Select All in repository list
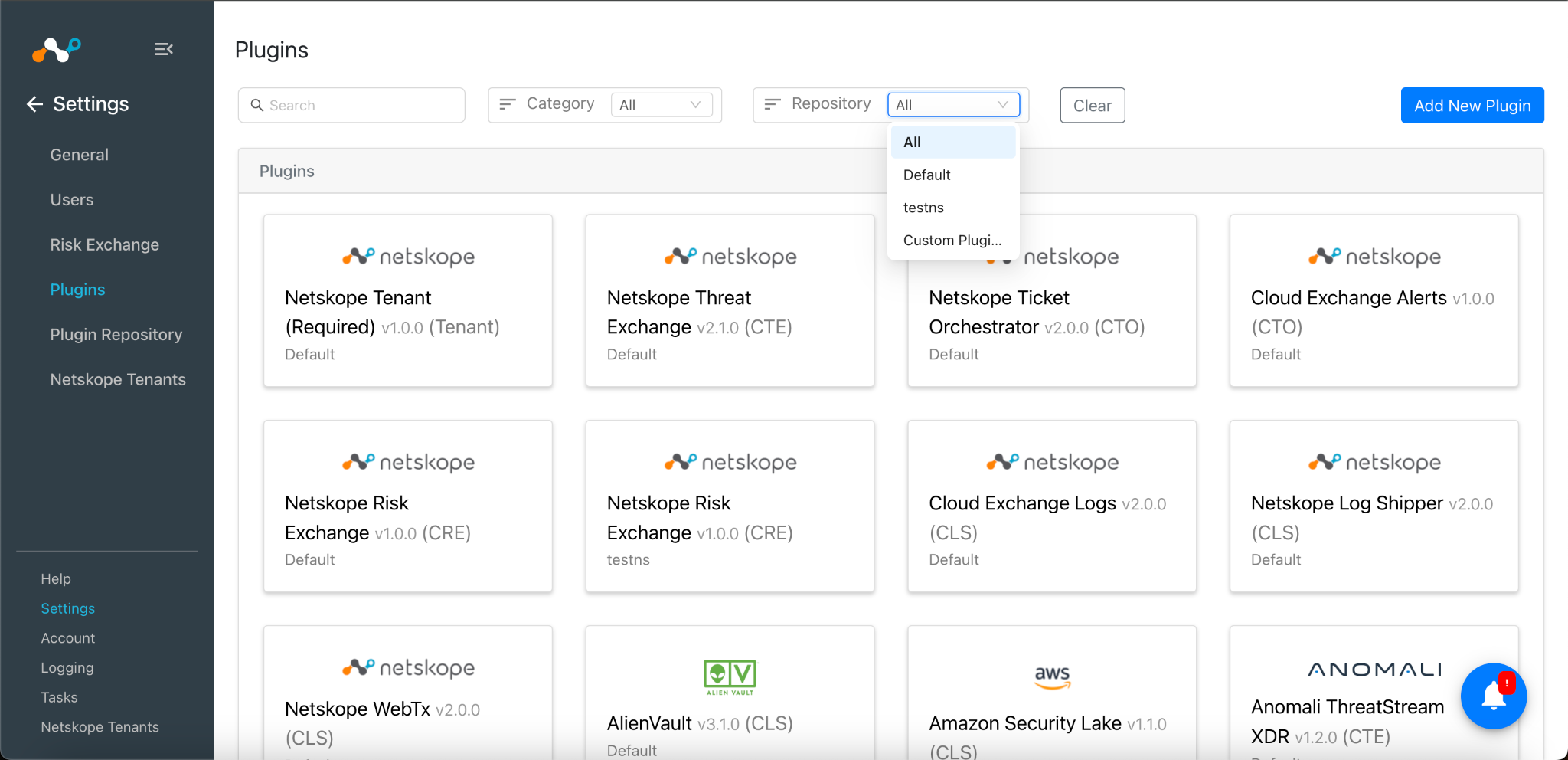This screenshot has height=760, width=1568. [x=953, y=142]
